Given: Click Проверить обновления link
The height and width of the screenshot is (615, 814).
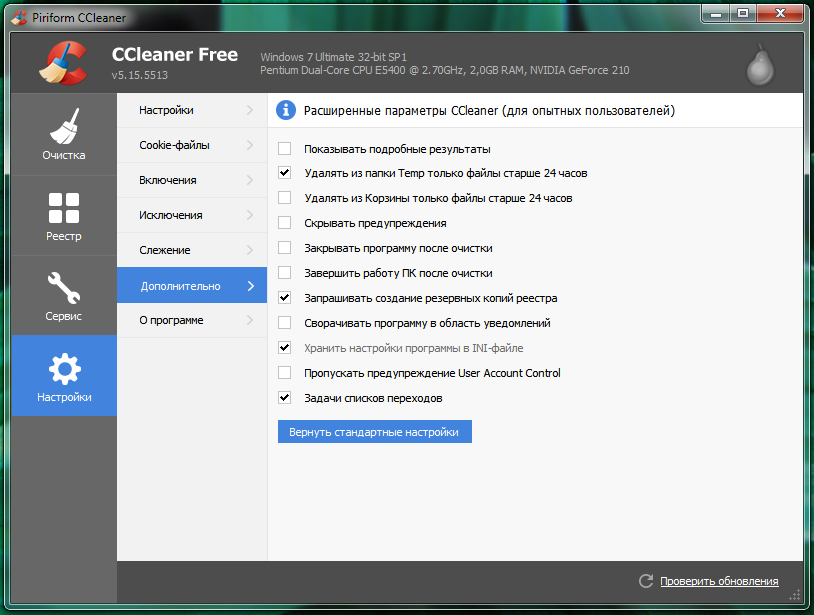Looking at the screenshot, I should tap(719, 581).
